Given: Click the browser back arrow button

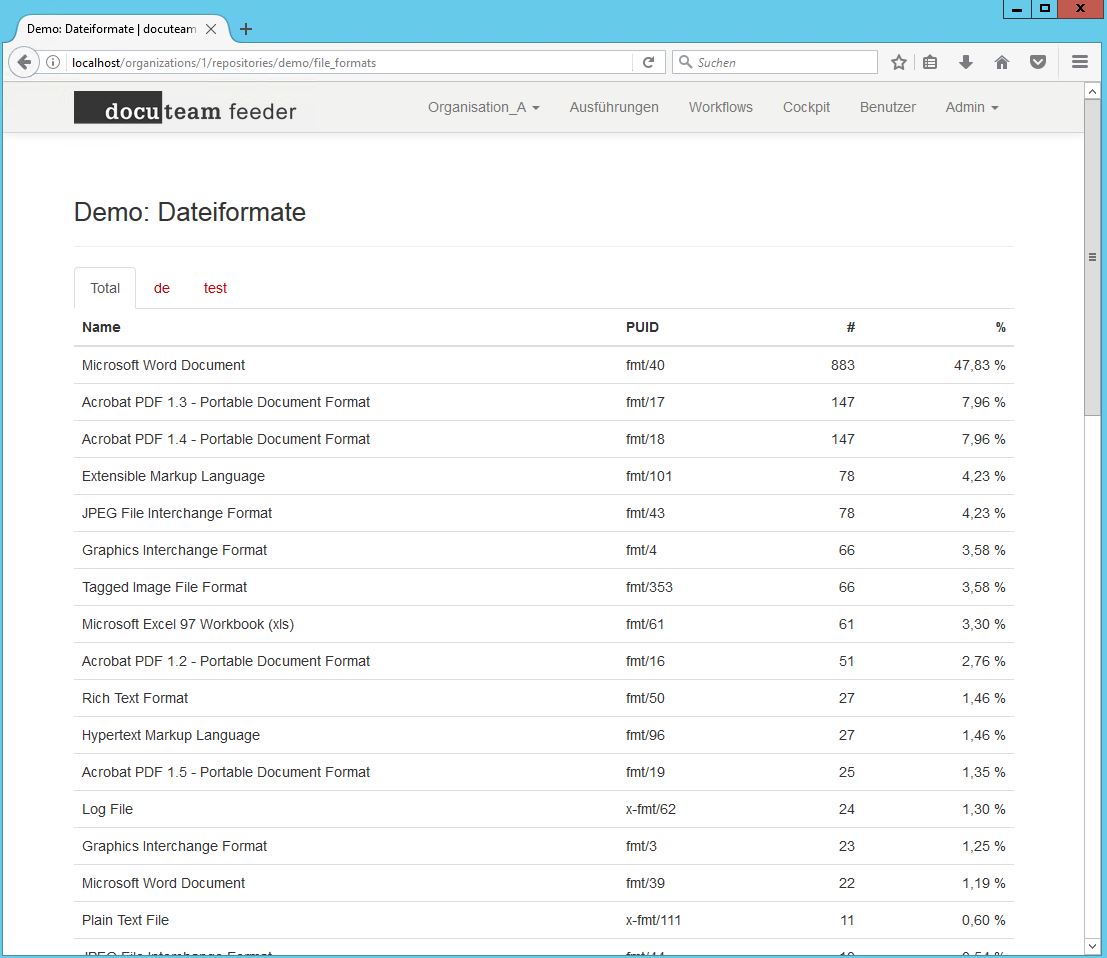Looking at the screenshot, I should [x=24, y=62].
